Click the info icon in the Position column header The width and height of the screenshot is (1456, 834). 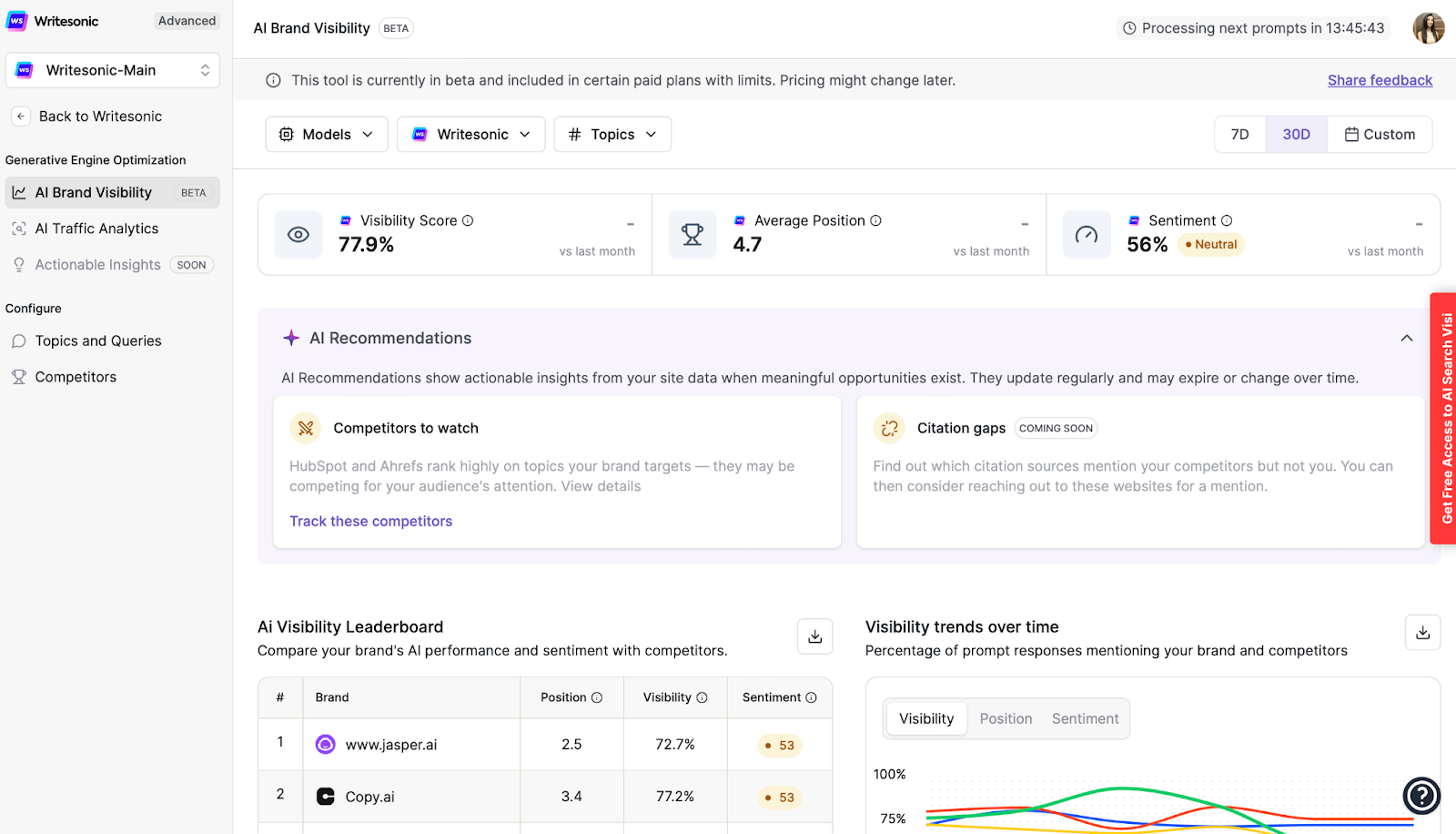pos(597,697)
